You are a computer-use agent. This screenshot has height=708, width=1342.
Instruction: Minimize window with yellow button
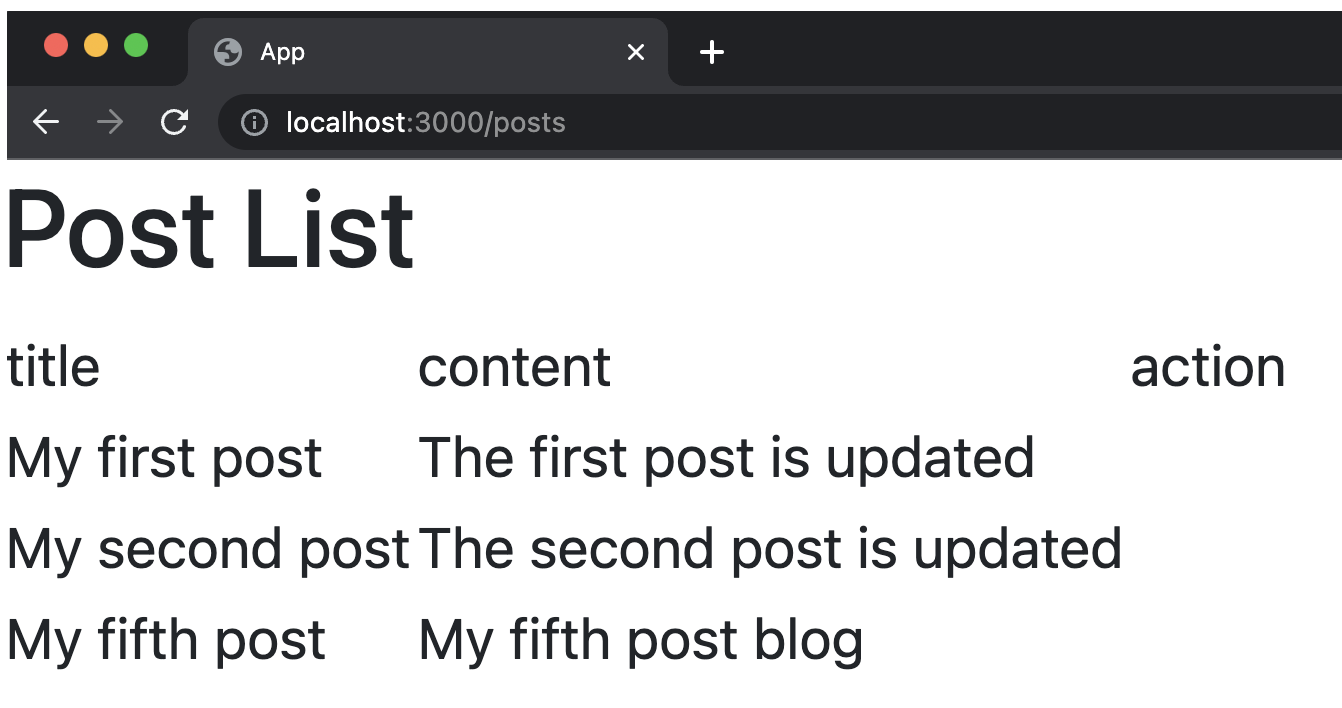click(96, 45)
